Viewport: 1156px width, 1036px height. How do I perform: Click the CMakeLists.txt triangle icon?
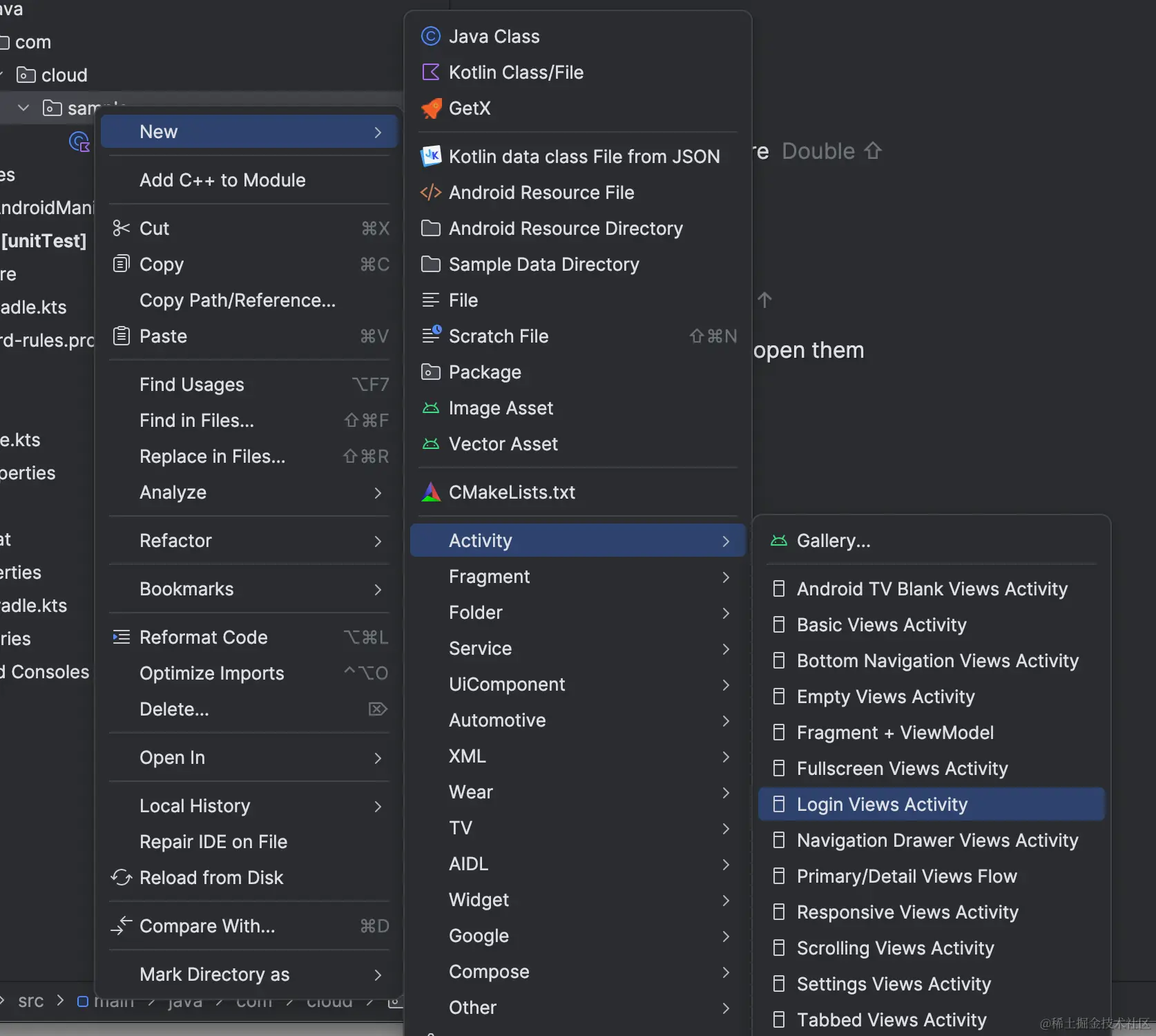[431, 492]
